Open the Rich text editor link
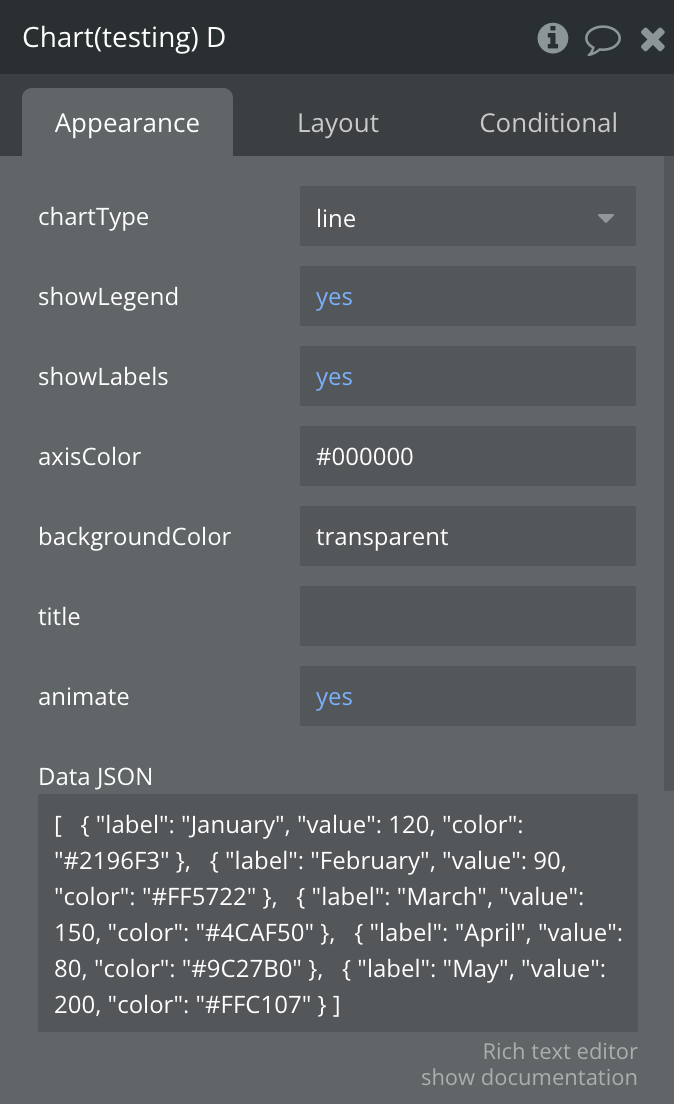This screenshot has height=1104, width=674. [560, 1051]
